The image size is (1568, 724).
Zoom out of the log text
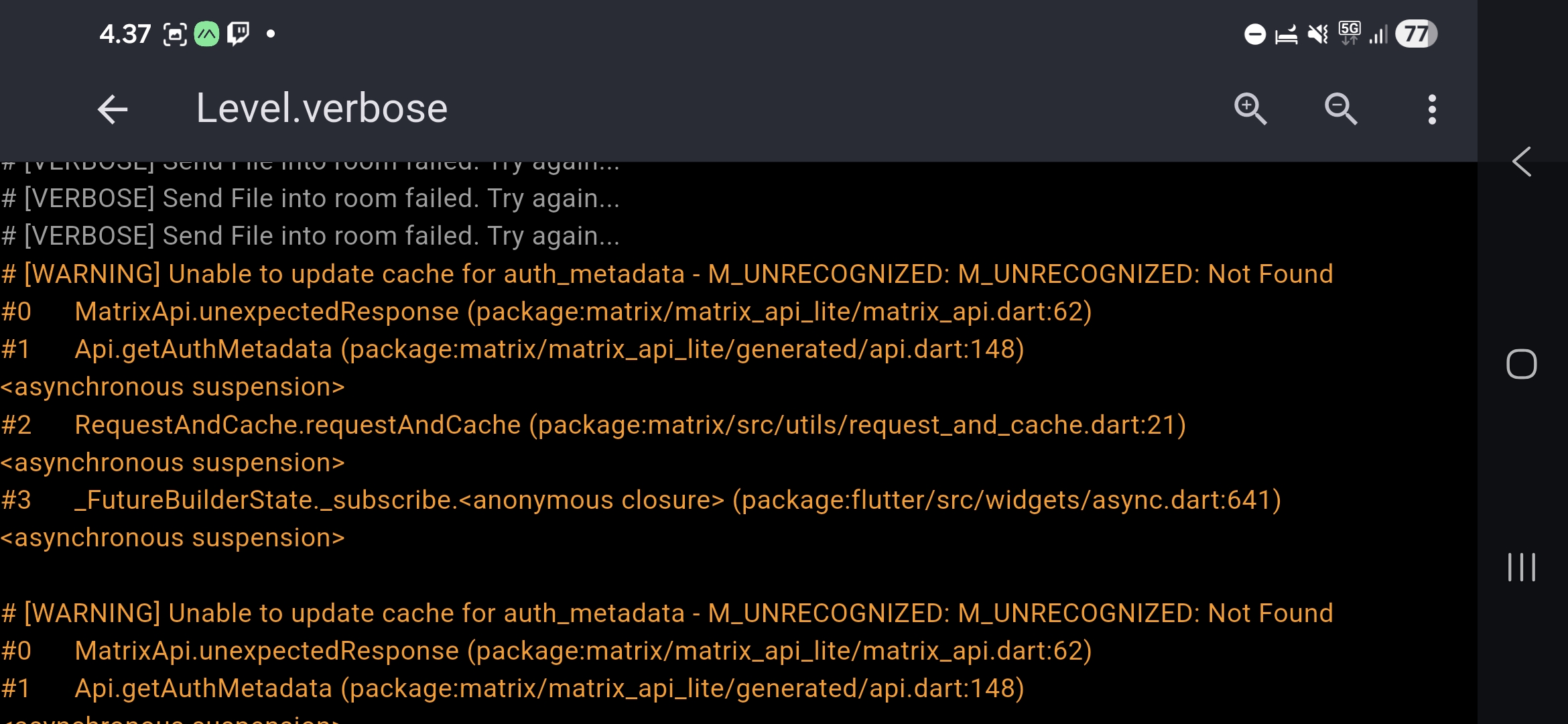pos(1341,109)
